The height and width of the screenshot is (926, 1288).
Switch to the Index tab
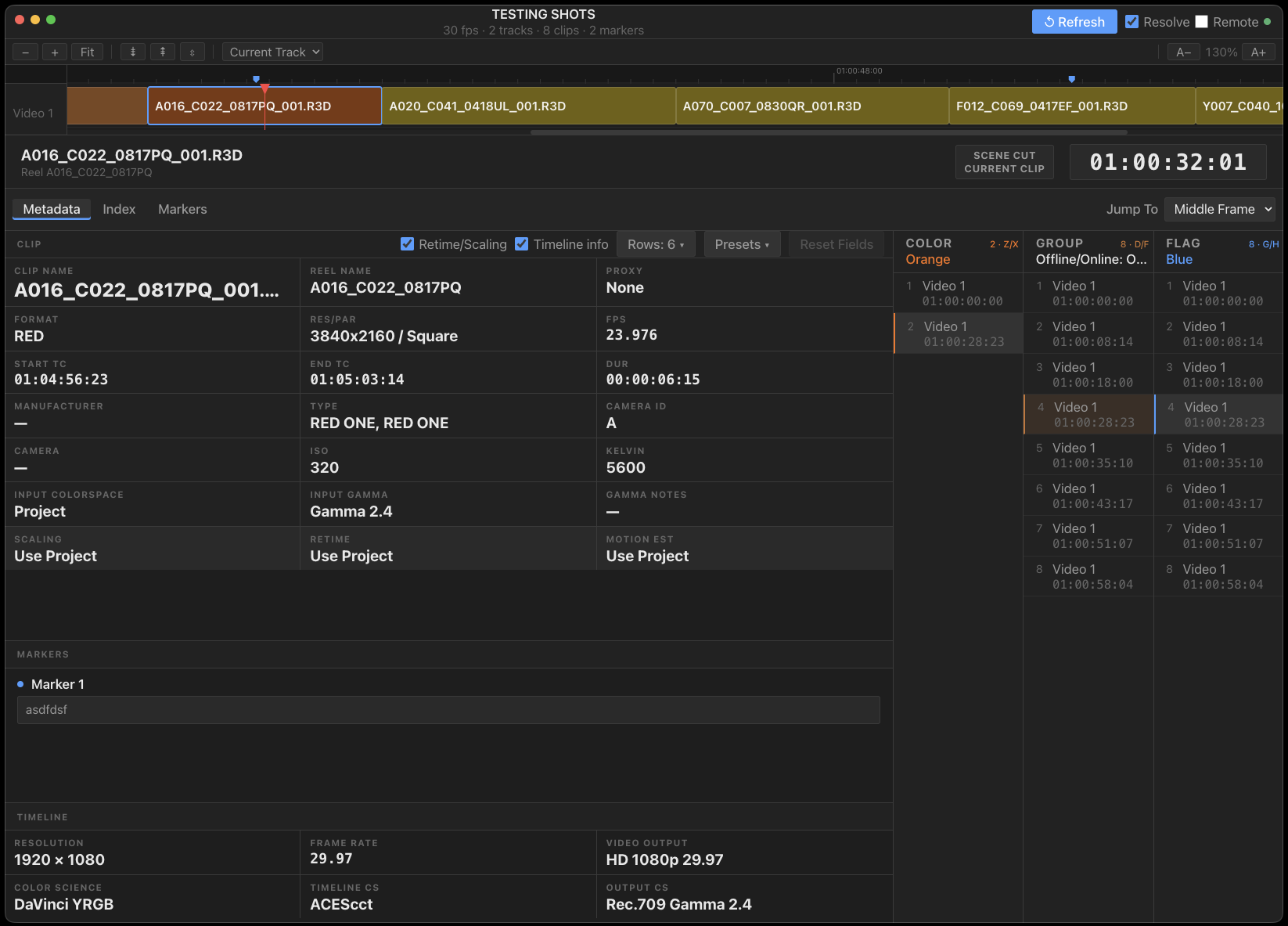coord(119,209)
